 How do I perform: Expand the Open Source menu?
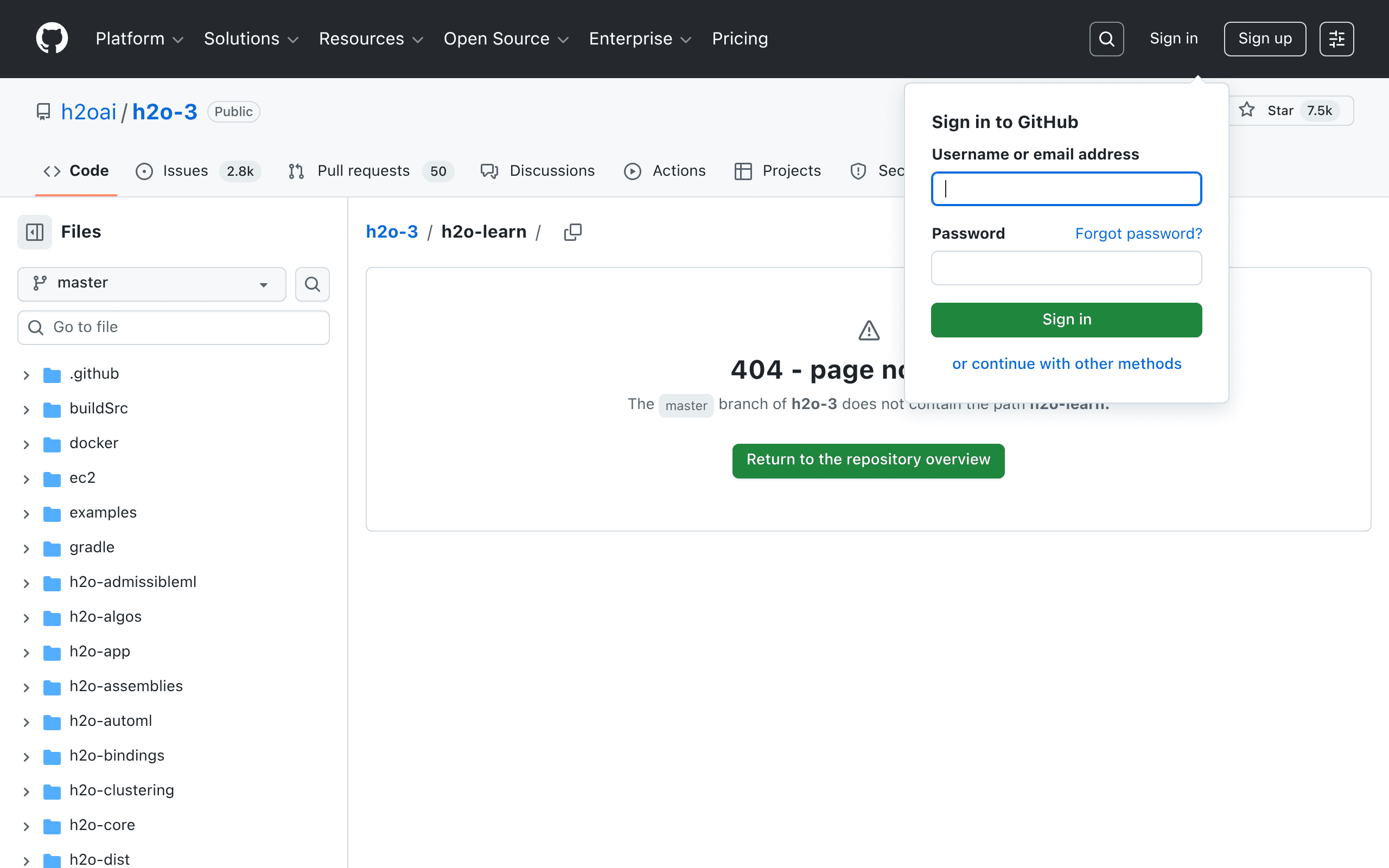tap(506, 39)
